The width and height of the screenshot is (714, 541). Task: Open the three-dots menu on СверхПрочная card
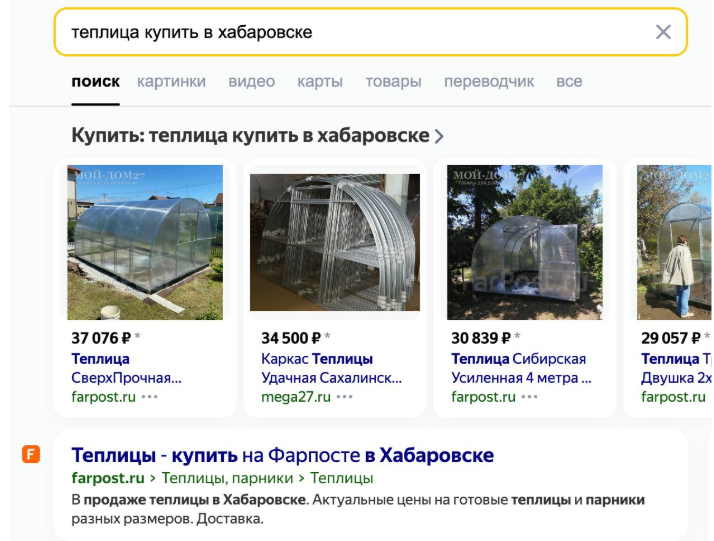[149, 397]
